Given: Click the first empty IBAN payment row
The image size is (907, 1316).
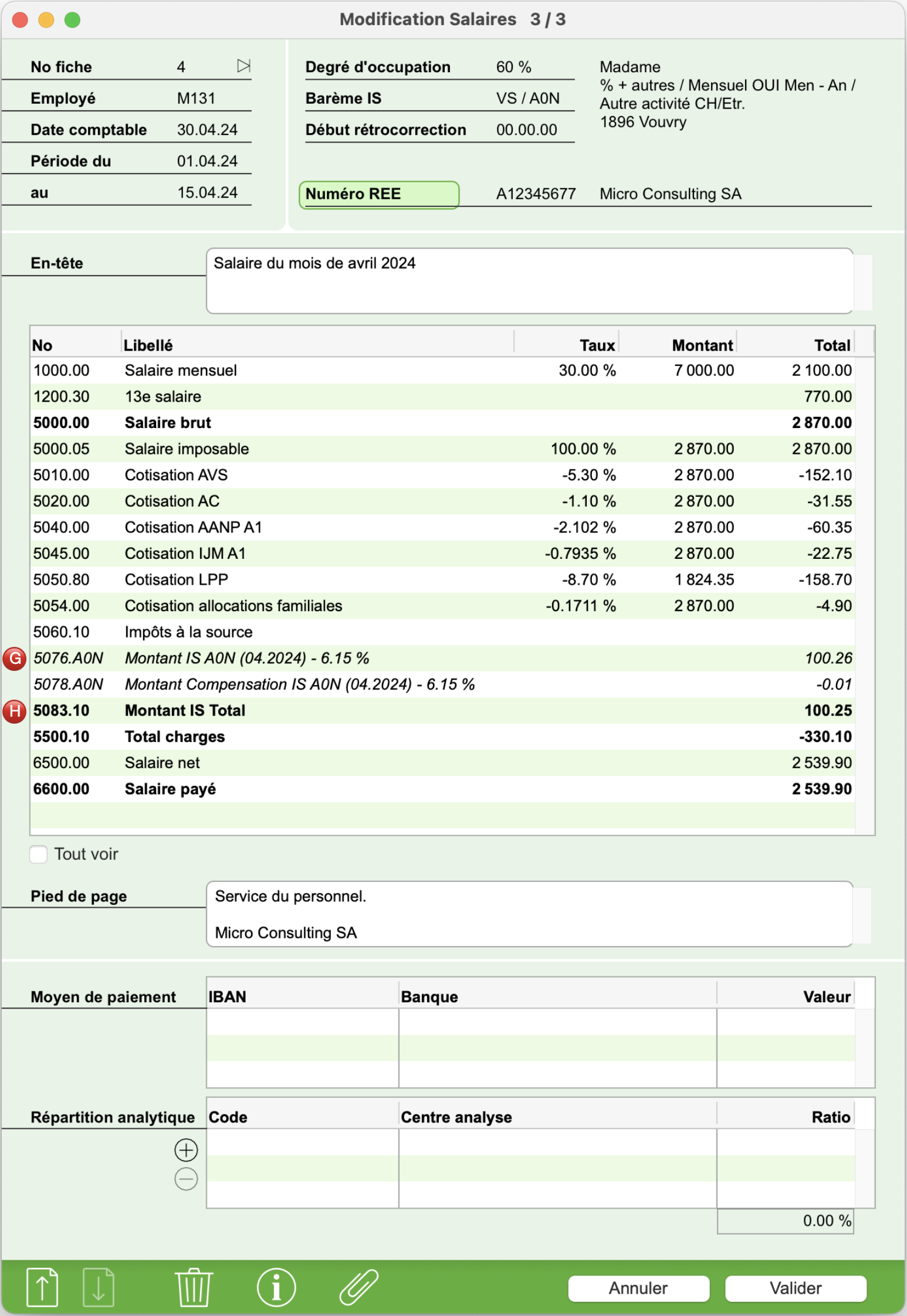Looking at the screenshot, I should pyautogui.click(x=303, y=1022).
